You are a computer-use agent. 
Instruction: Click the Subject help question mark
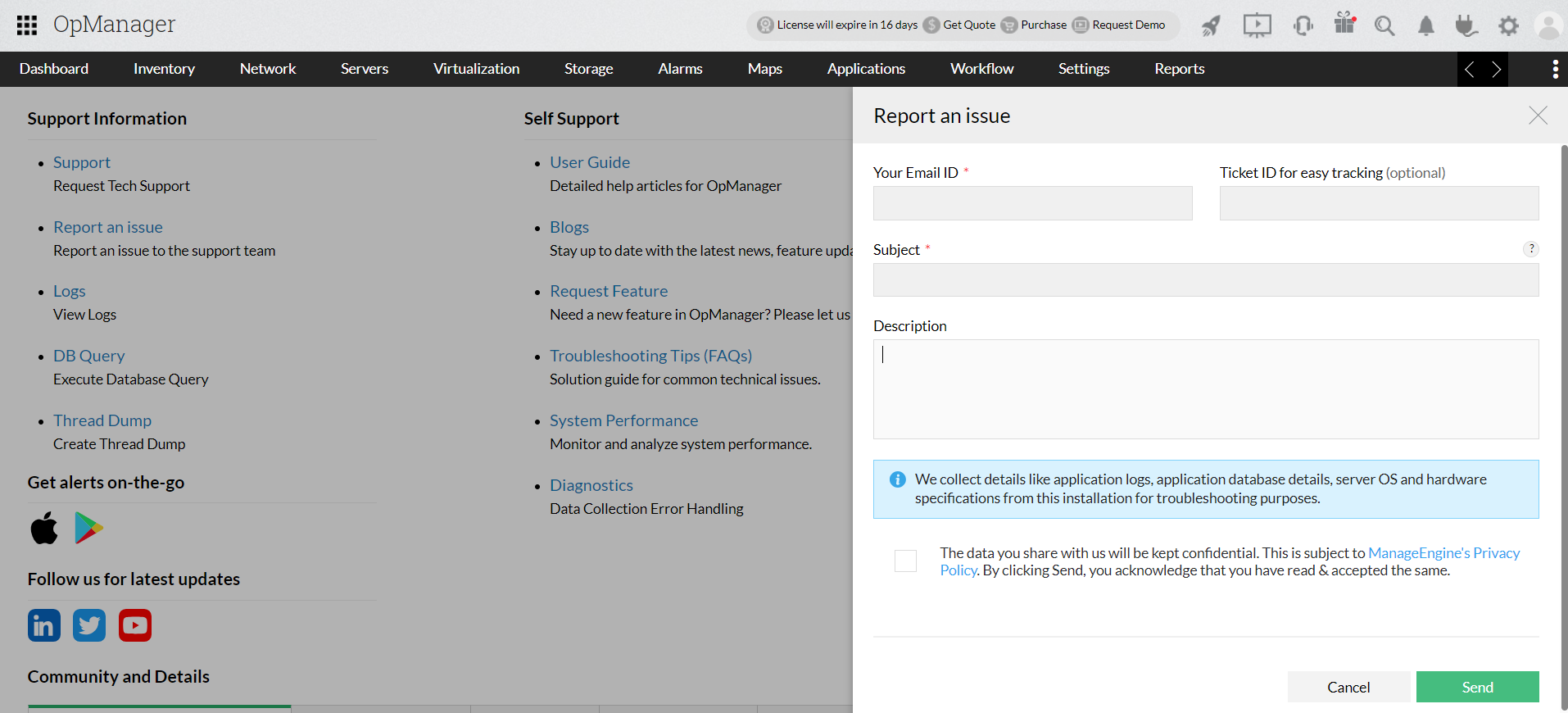(x=1530, y=249)
